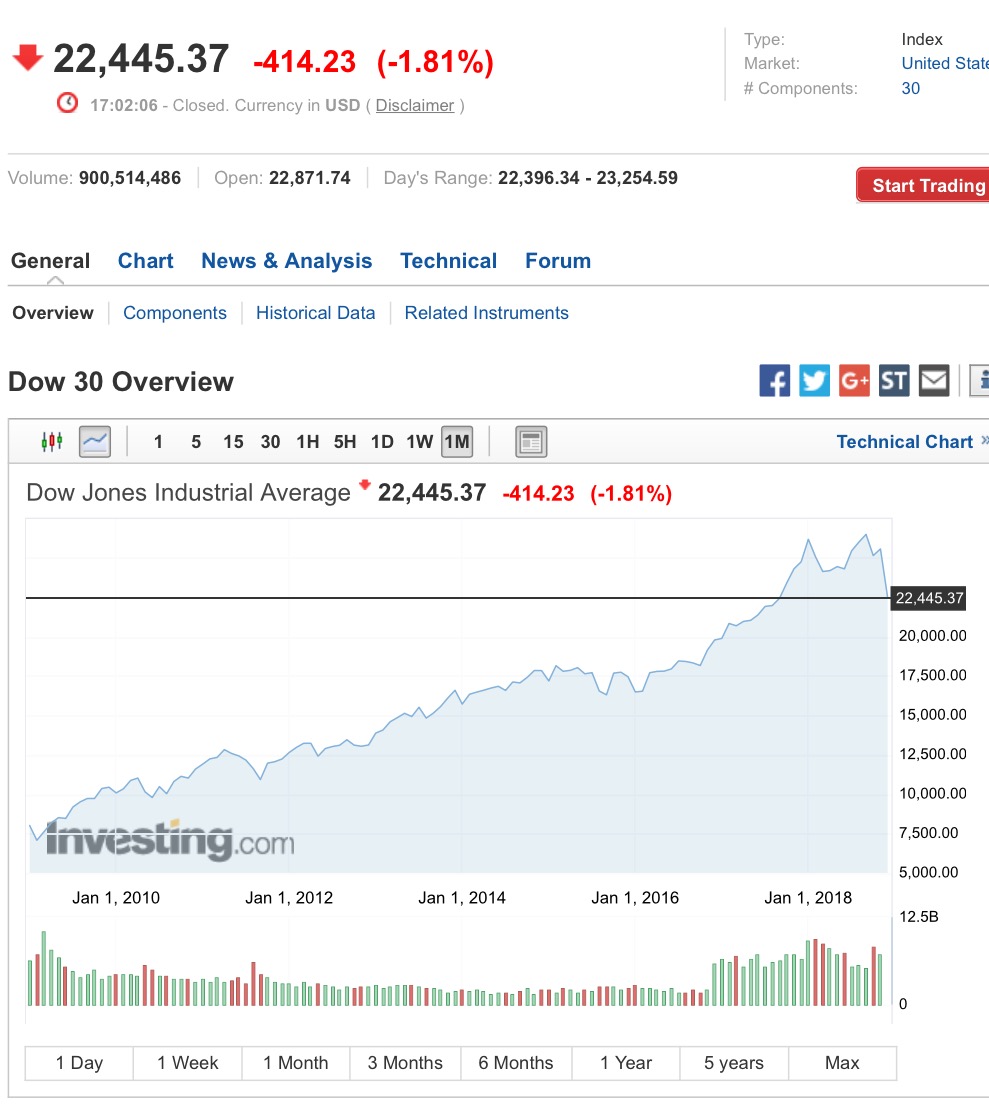Screen dimensions: 989x1105
Task: Set chart interval to 1W
Action: coord(420,442)
